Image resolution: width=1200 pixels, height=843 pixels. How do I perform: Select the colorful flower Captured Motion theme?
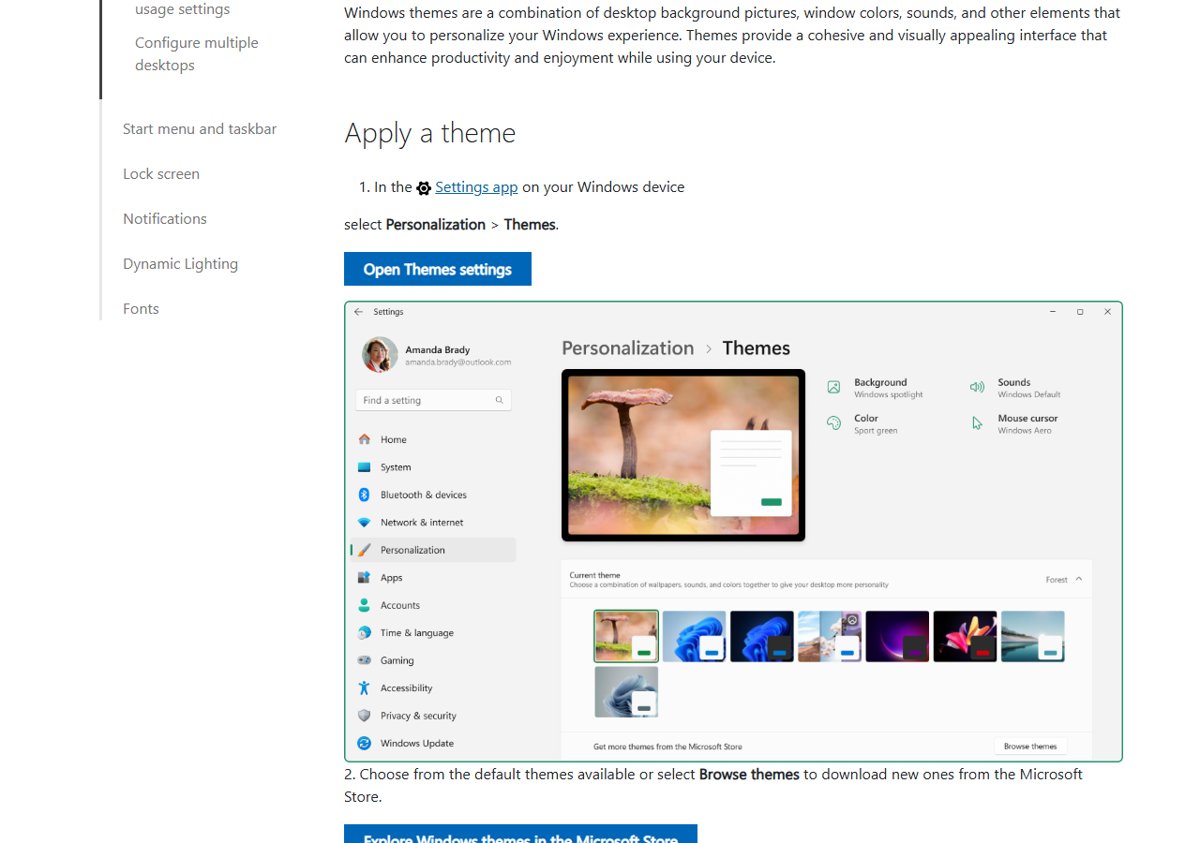click(965, 636)
